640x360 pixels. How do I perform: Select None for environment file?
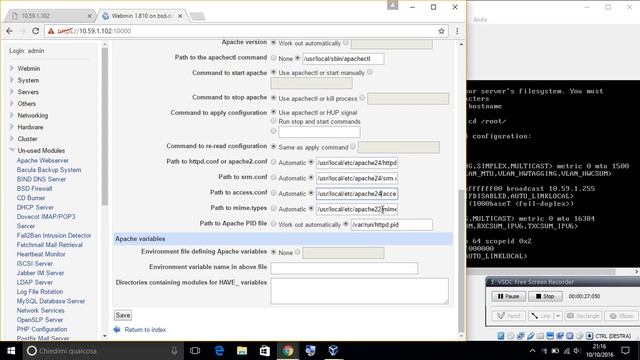tap(274, 252)
